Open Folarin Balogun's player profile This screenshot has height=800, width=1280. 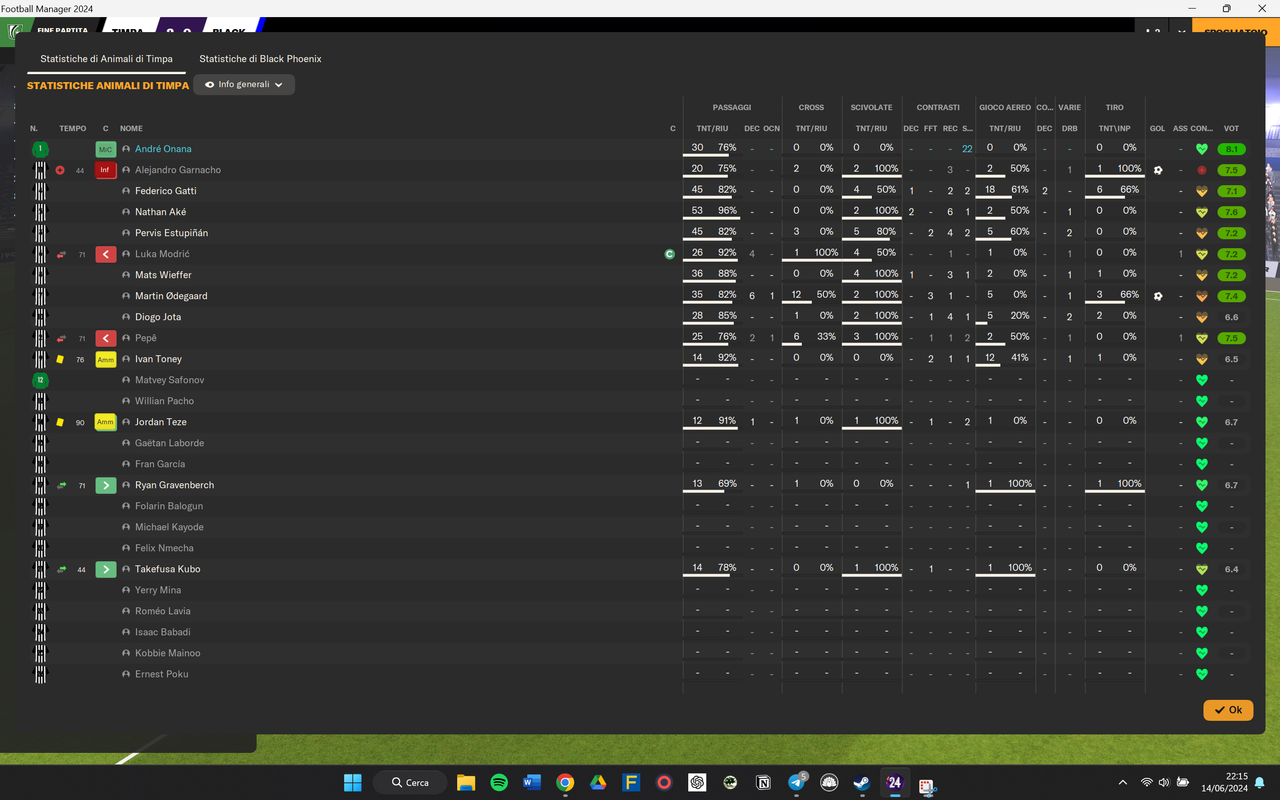pos(169,506)
